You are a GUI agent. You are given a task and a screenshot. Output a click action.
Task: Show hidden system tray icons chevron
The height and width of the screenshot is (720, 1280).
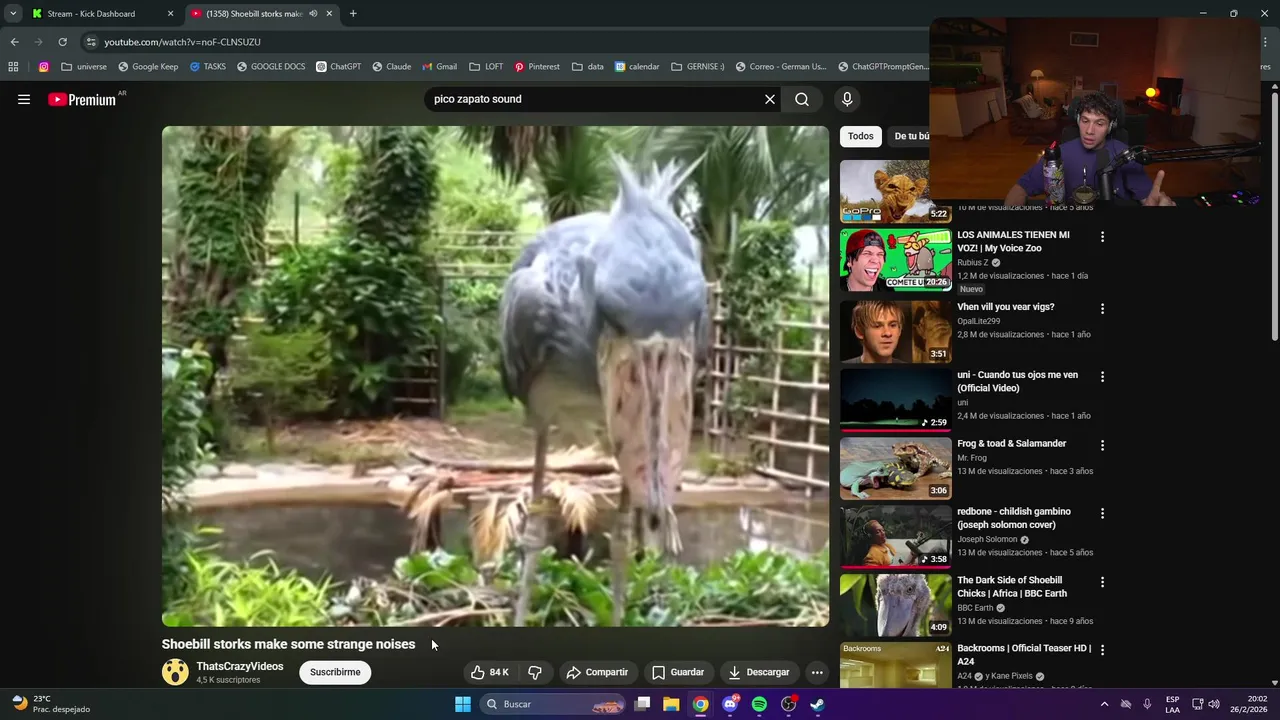pyautogui.click(x=1104, y=704)
